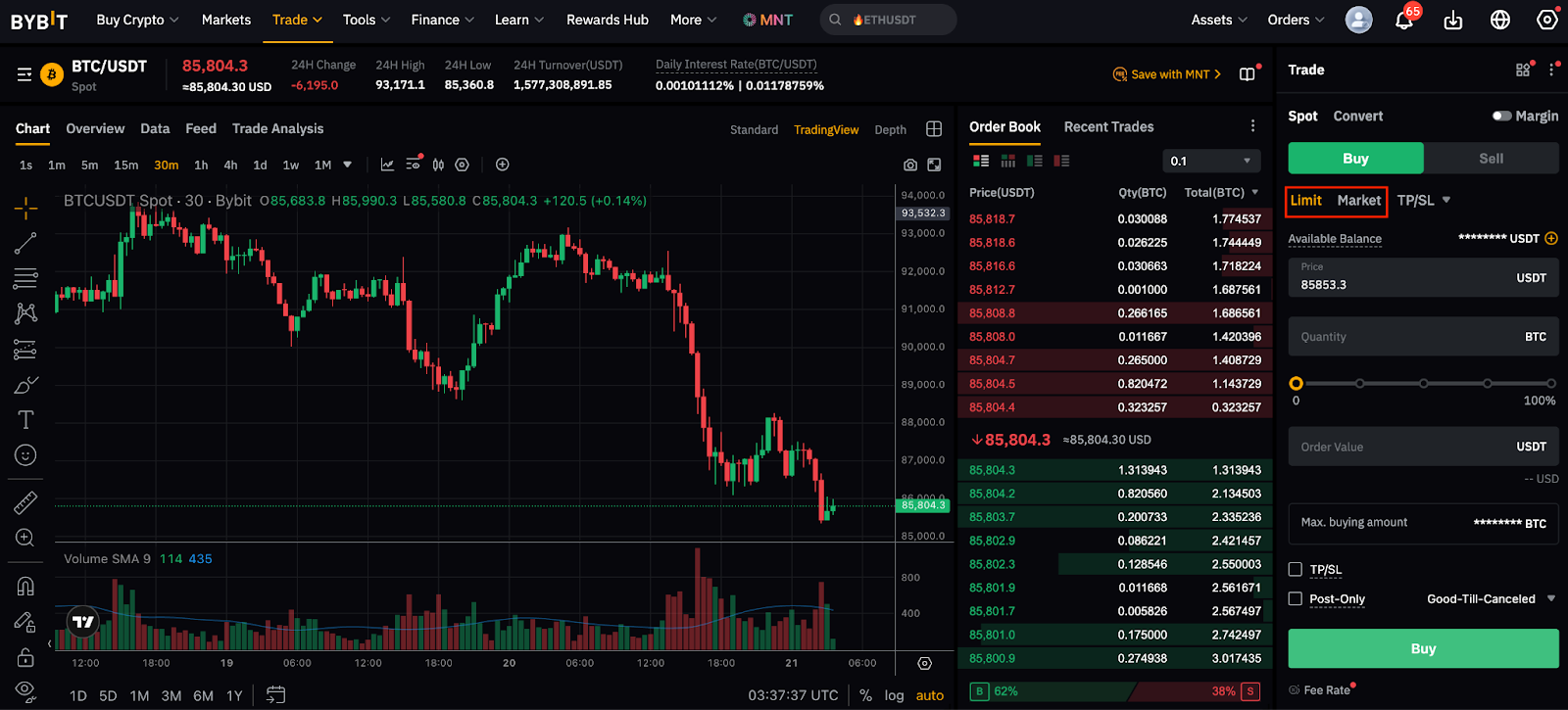The height and width of the screenshot is (710, 1568).
Task: Open the Save with MNT link
Action: point(1167,74)
